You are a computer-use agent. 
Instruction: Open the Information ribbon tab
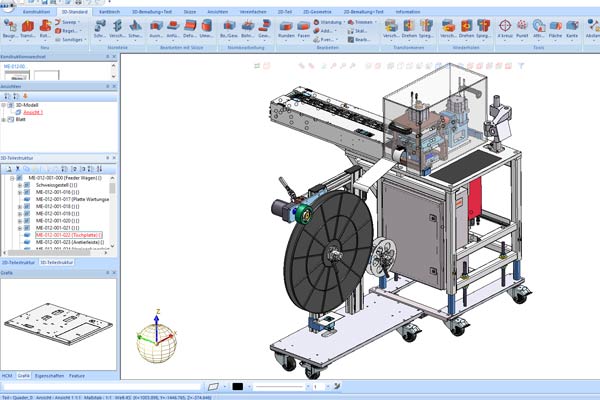click(x=408, y=12)
